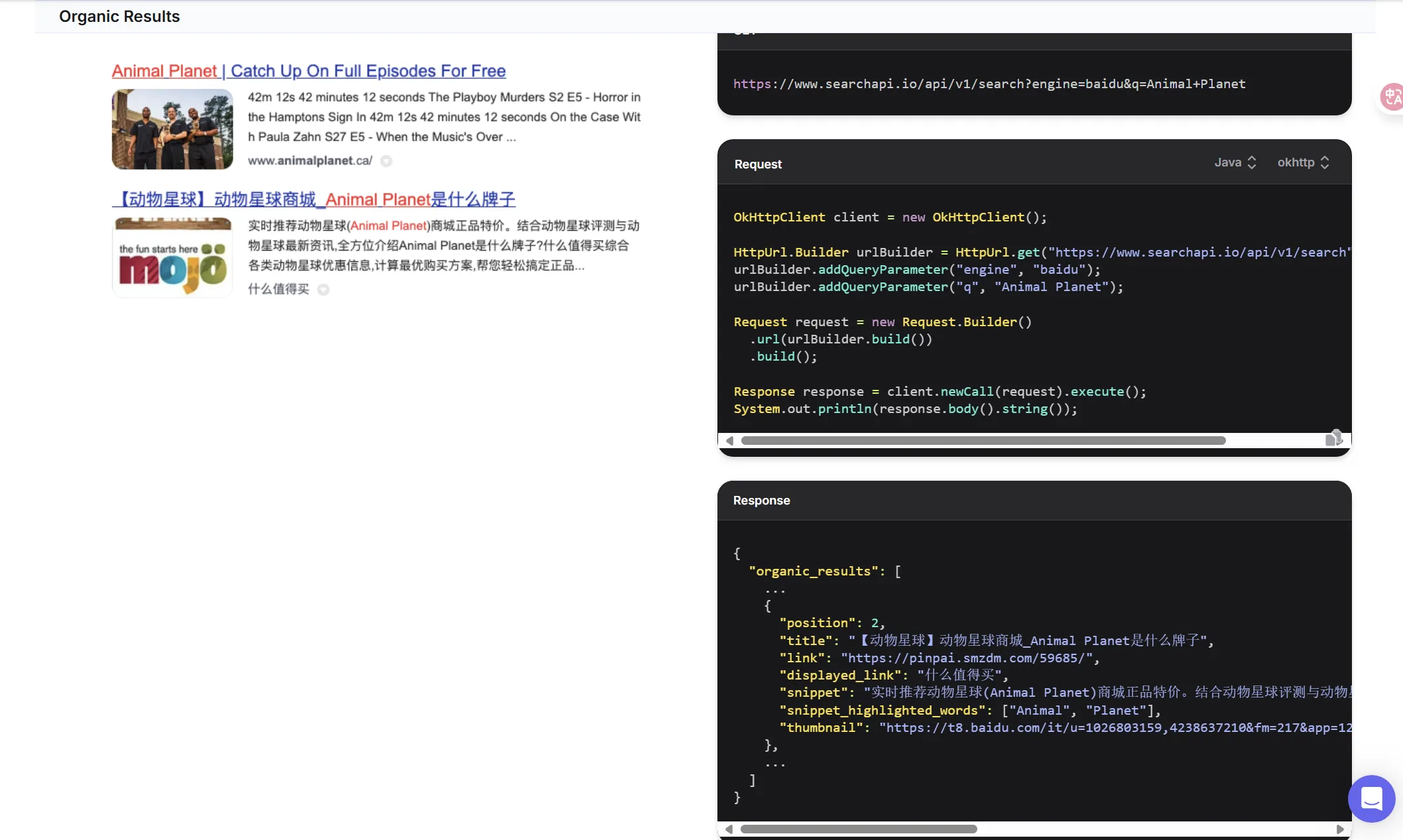Click the translate extension icon
Screen dimensions: 1403x840
1392,97
